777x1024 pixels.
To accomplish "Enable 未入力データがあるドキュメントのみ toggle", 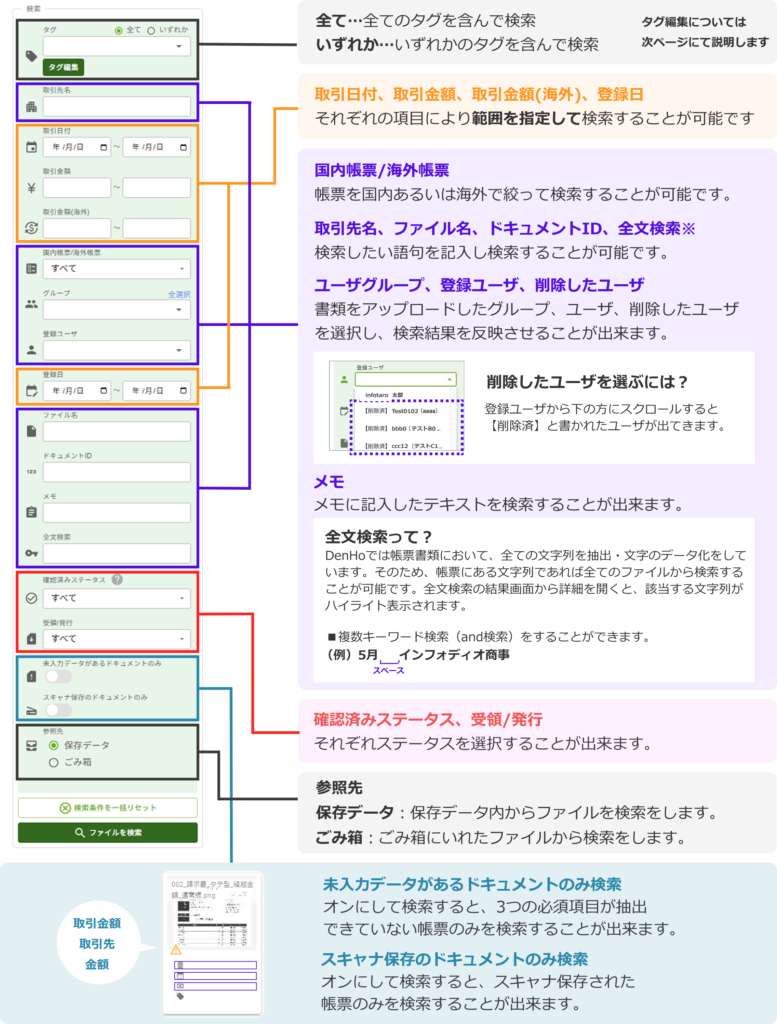I will click(x=57, y=677).
